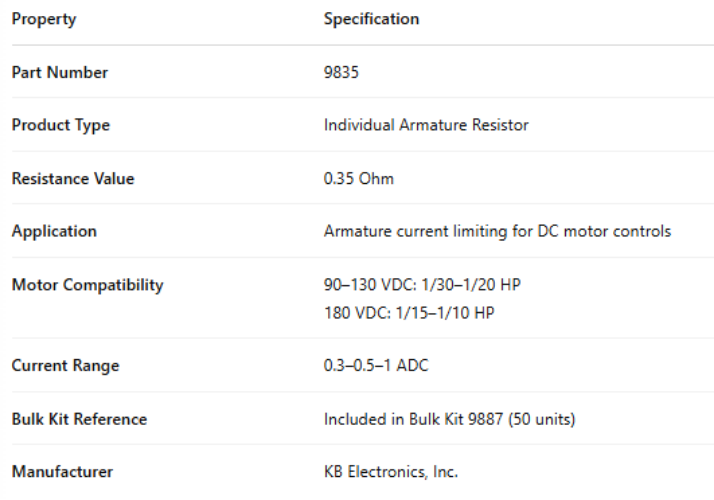The image size is (714, 500).
Task: Click the Property column header
Action: pyautogui.click(x=43, y=19)
